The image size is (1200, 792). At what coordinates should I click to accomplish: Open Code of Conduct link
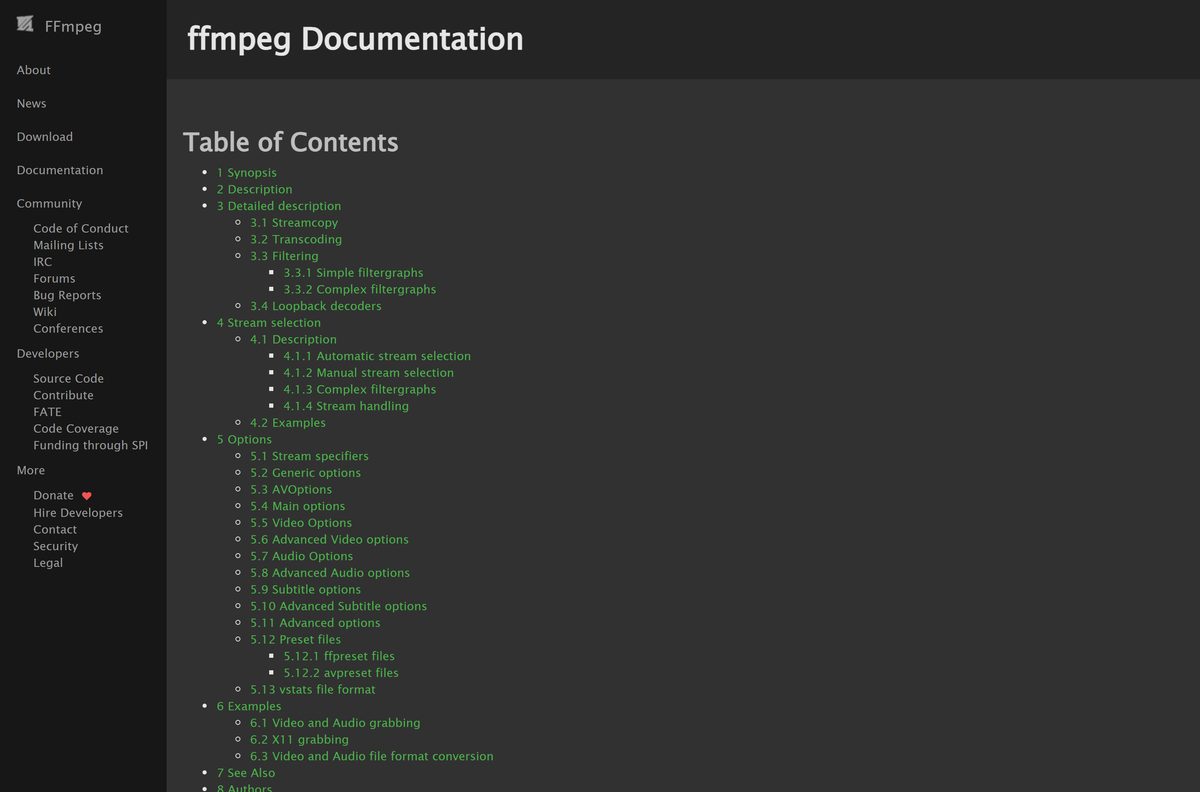point(81,228)
